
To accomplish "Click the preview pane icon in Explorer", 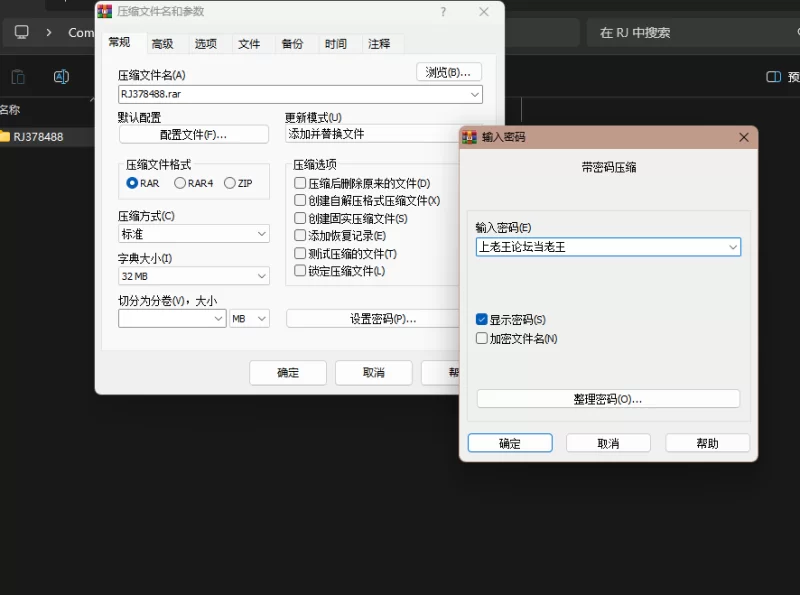I will (x=773, y=77).
